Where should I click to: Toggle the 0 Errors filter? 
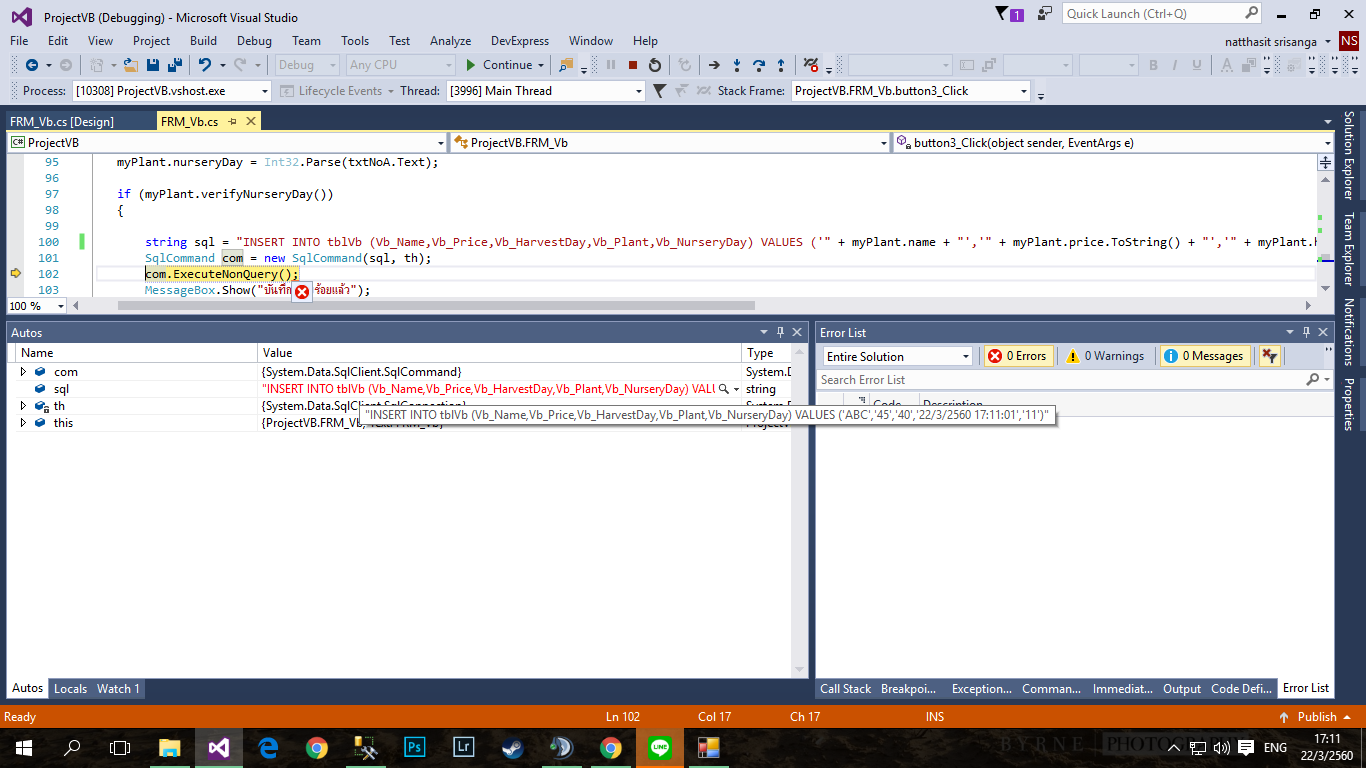[1017, 356]
